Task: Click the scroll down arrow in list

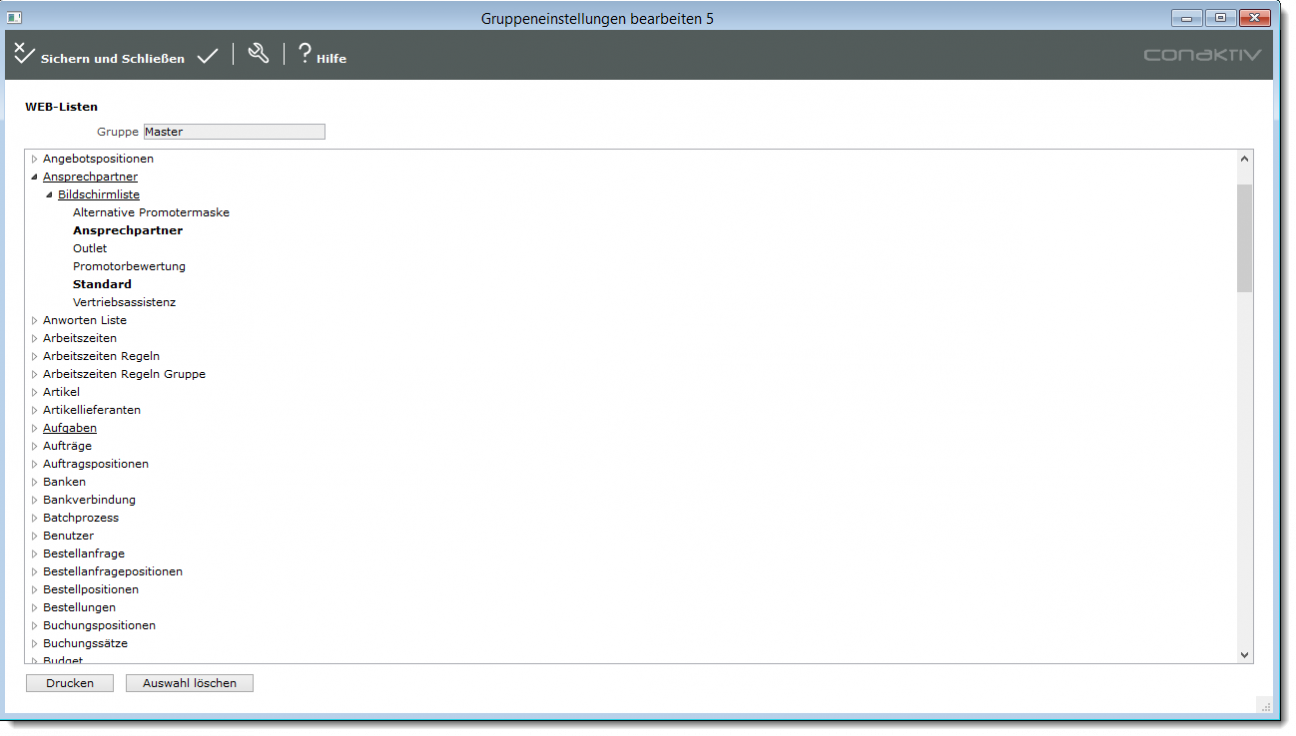Action: (x=1244, y=654)
